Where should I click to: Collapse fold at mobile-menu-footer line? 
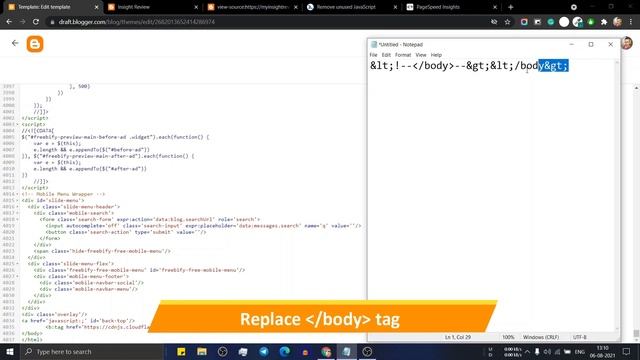(x=18, y=276)
